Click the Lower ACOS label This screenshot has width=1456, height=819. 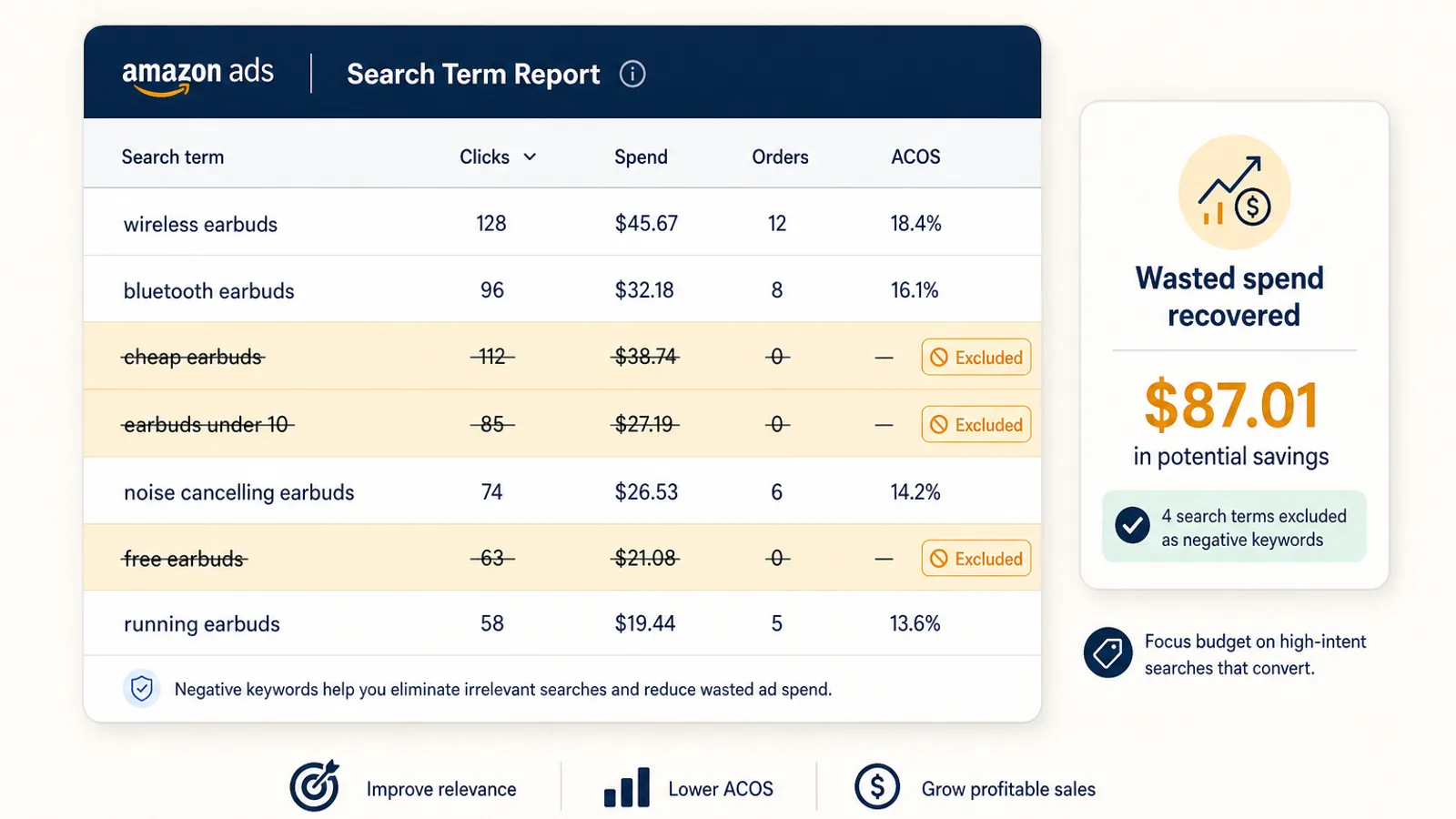pos(721,789)
